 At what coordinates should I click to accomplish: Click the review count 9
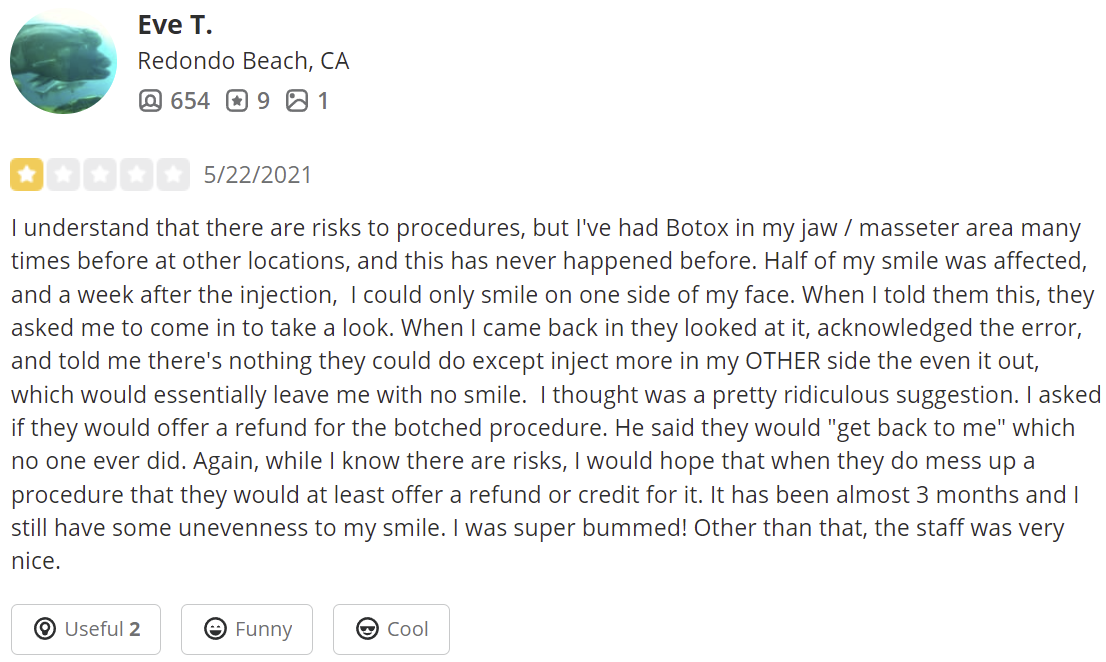(x=263, y=101)
